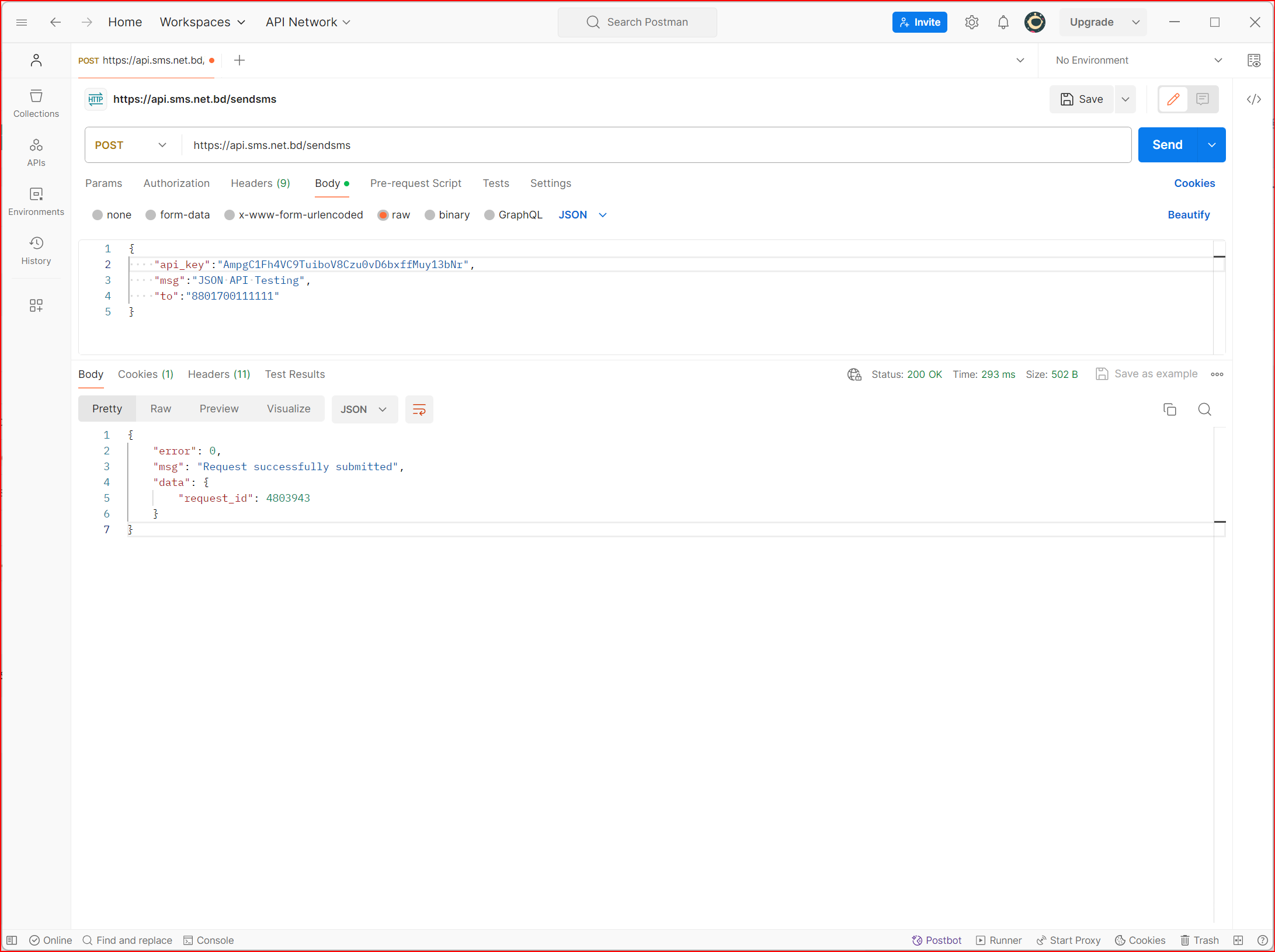
Task: Open the response Headers (11) tab
Action: point(219,374)
